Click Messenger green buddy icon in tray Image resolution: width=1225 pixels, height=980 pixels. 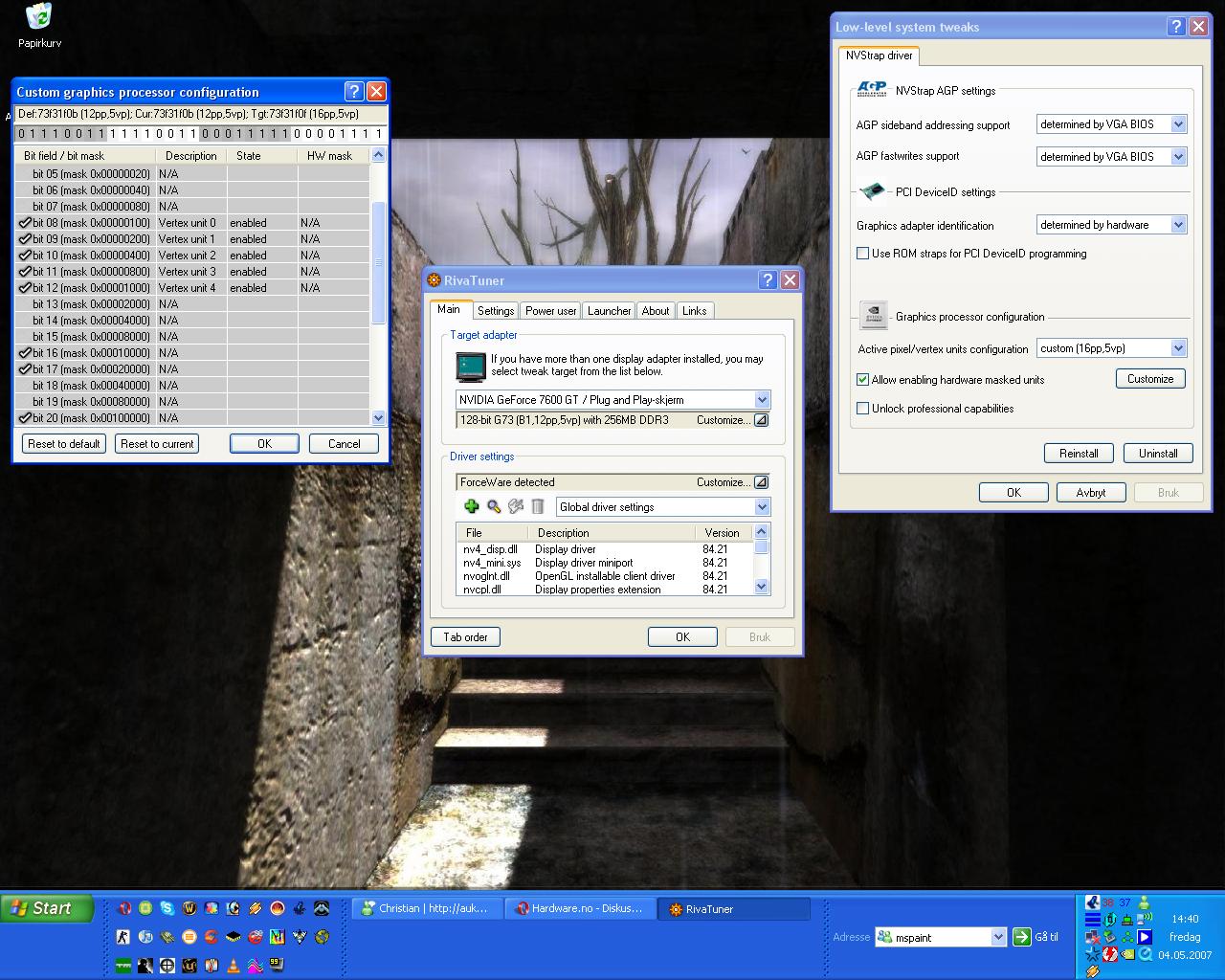(1144, 902)
